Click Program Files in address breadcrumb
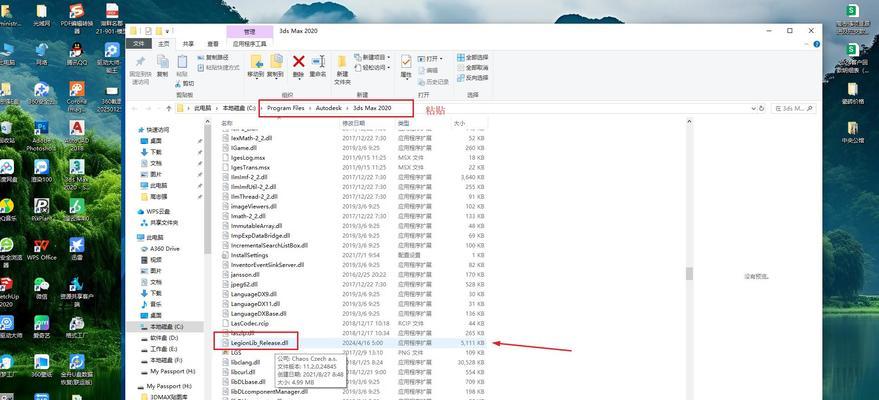The image size is (879, 400). (x=285, y=108)
